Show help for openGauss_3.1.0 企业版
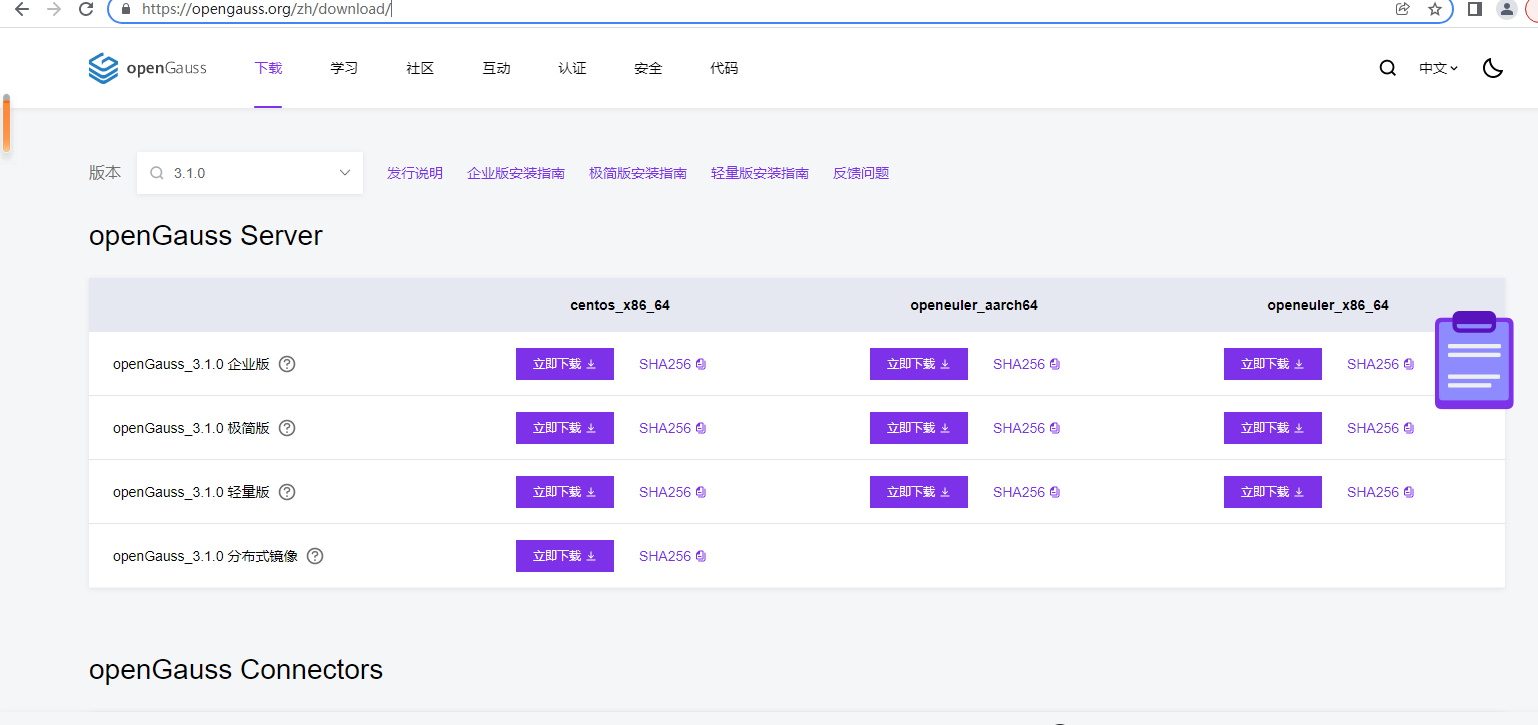 287,364
